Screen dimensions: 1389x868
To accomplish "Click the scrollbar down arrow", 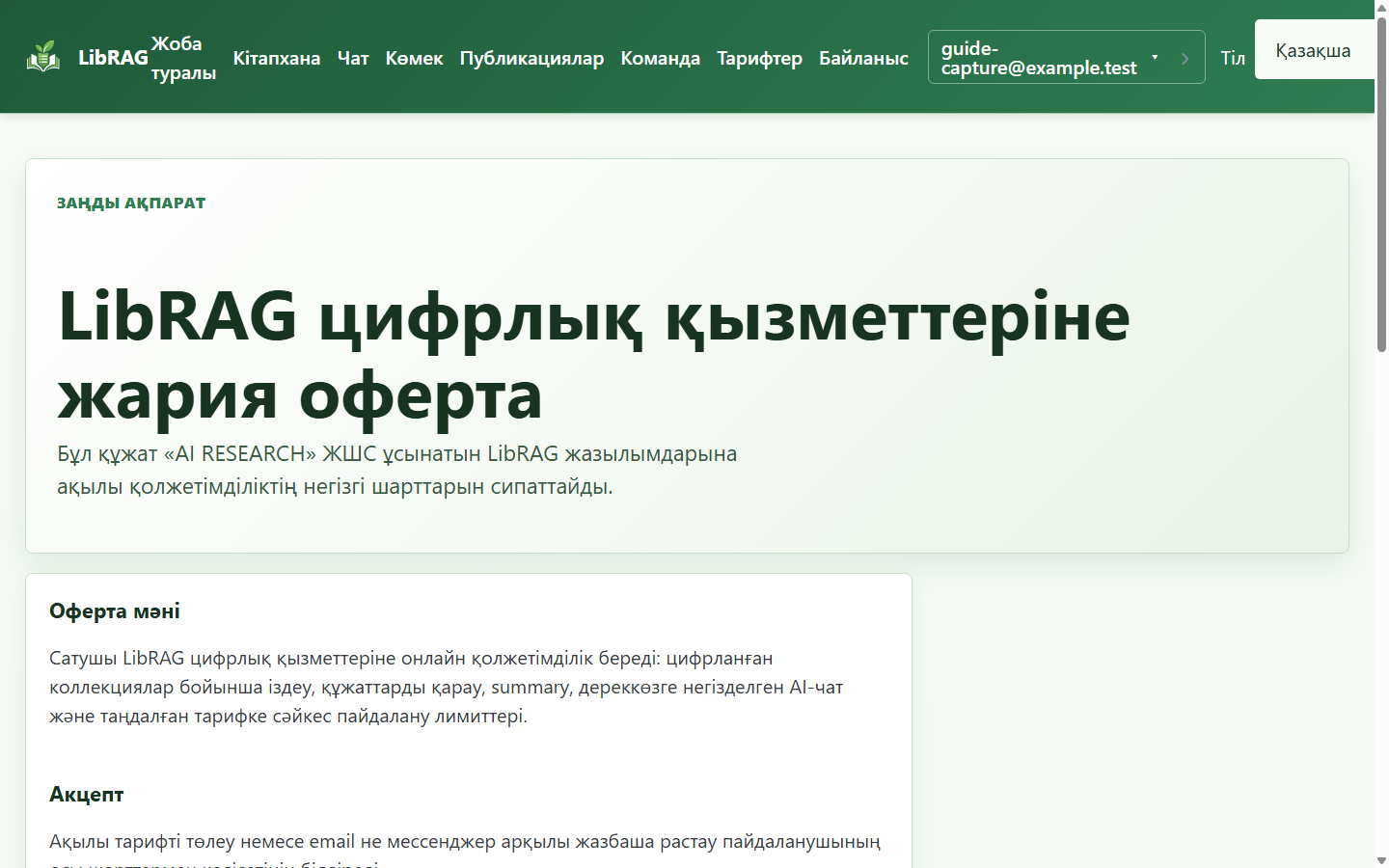I will 1381,859.
